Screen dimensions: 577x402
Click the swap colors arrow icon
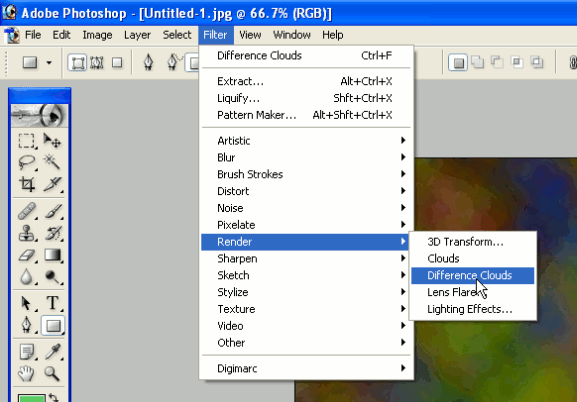tap(54, 398)
